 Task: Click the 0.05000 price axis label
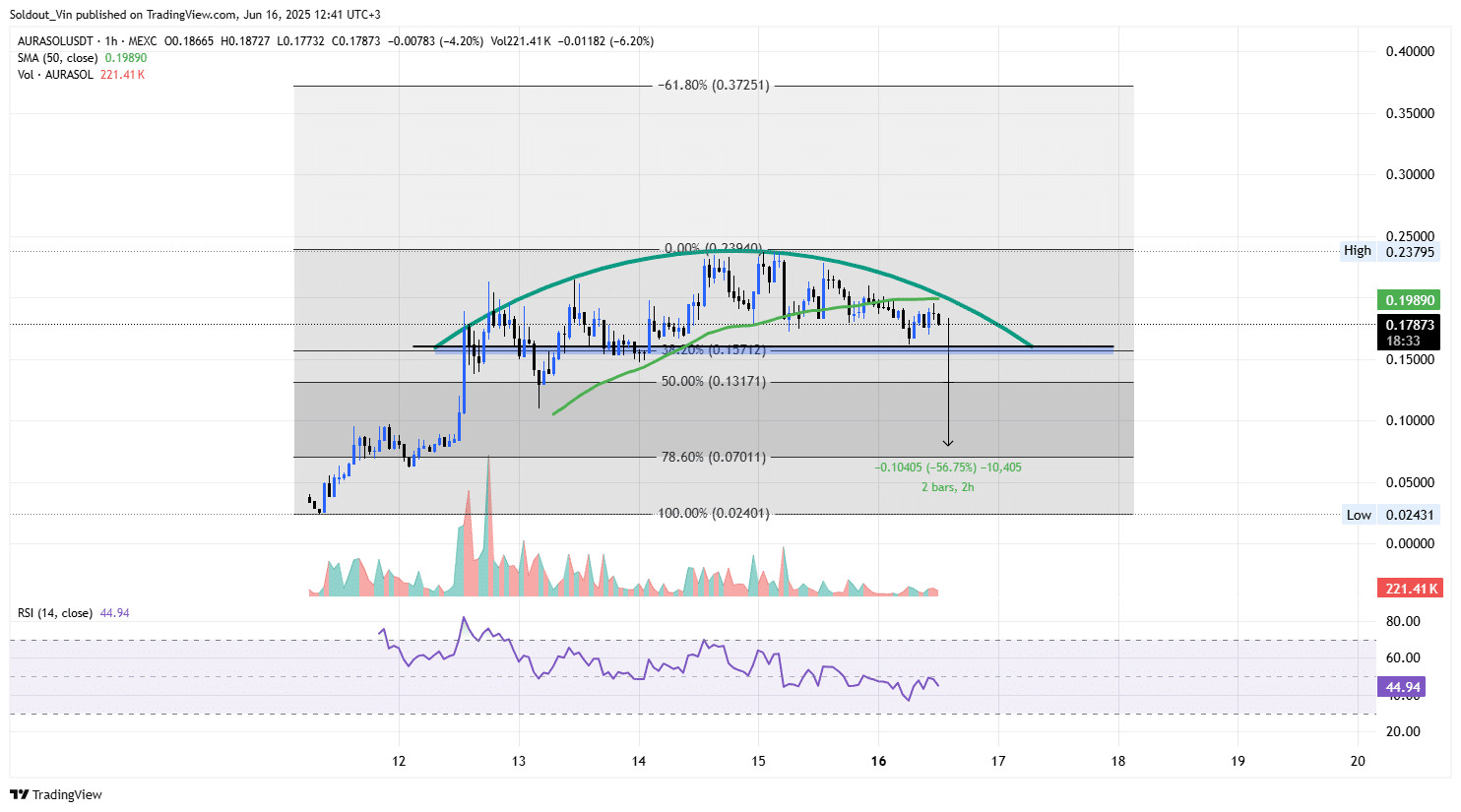click(1410, 483)
